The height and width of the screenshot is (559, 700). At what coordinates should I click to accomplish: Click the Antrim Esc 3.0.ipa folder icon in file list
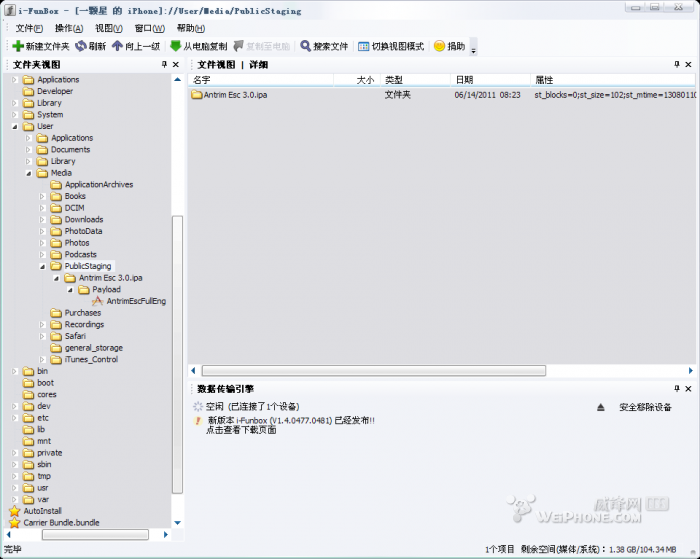(x=197, y=95)
